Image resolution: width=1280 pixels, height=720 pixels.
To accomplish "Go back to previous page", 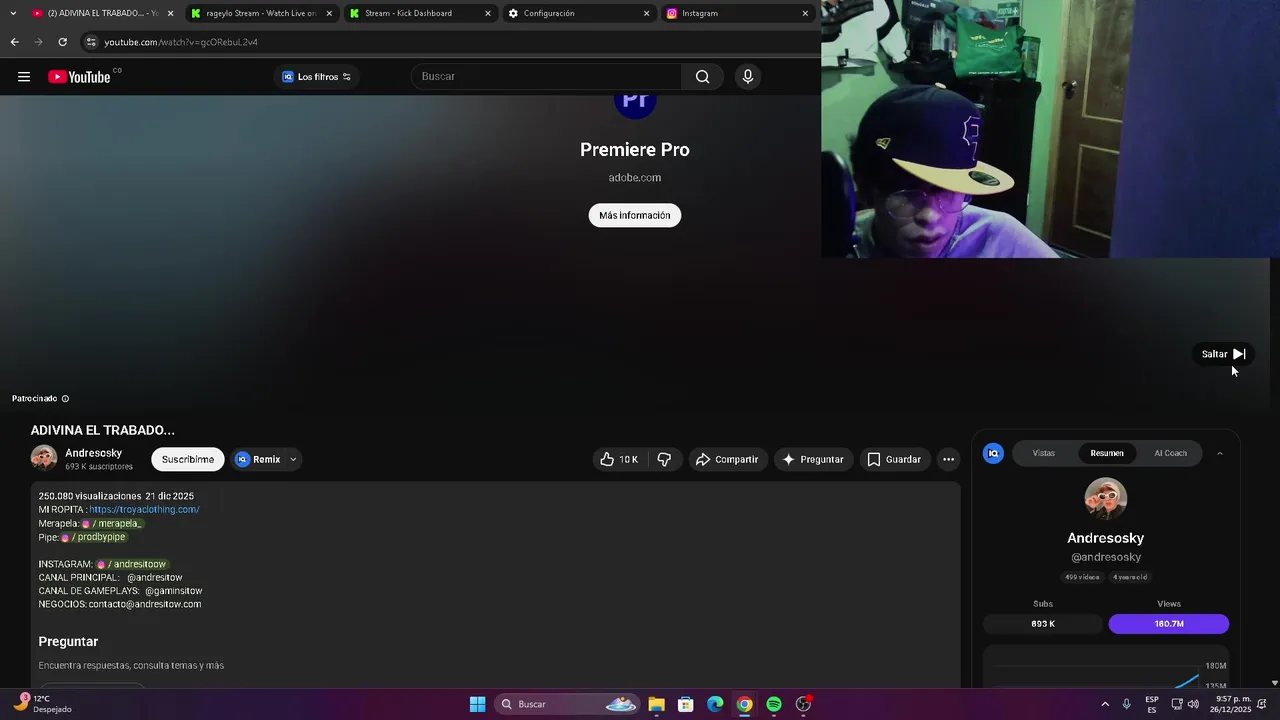I will click(x=14, y=42).
